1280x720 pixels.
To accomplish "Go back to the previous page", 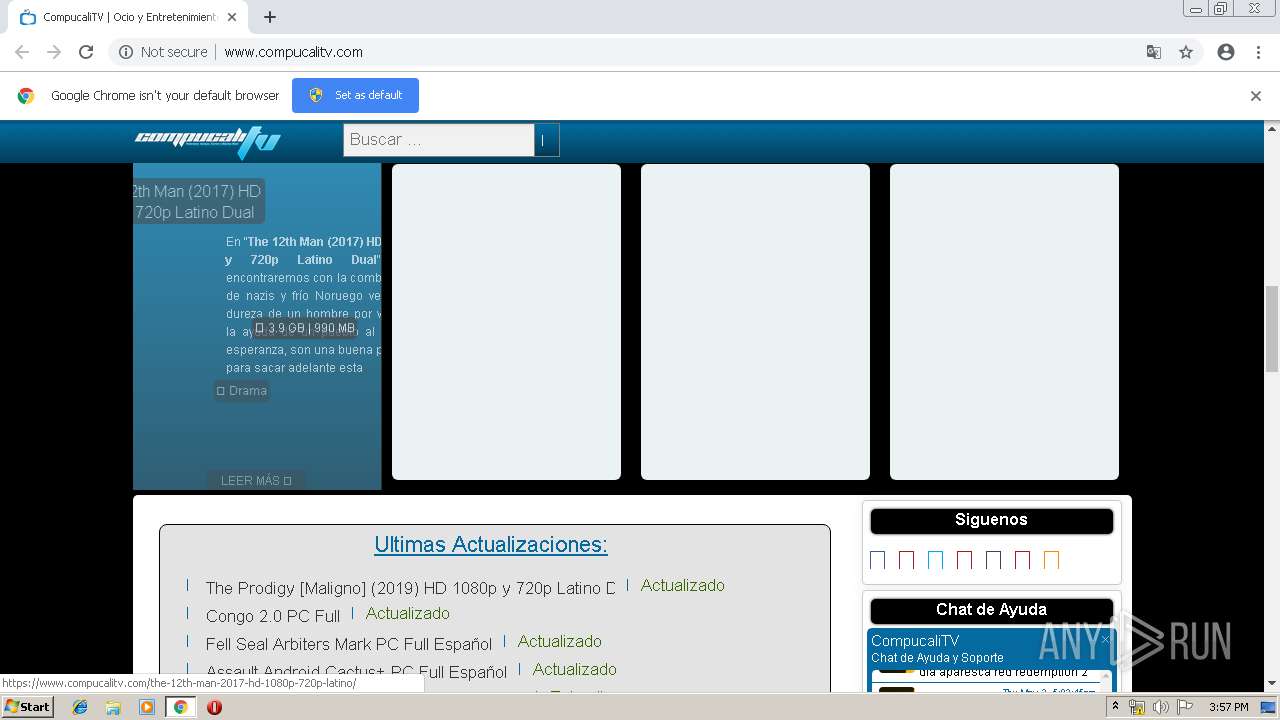I will point(22,52).
